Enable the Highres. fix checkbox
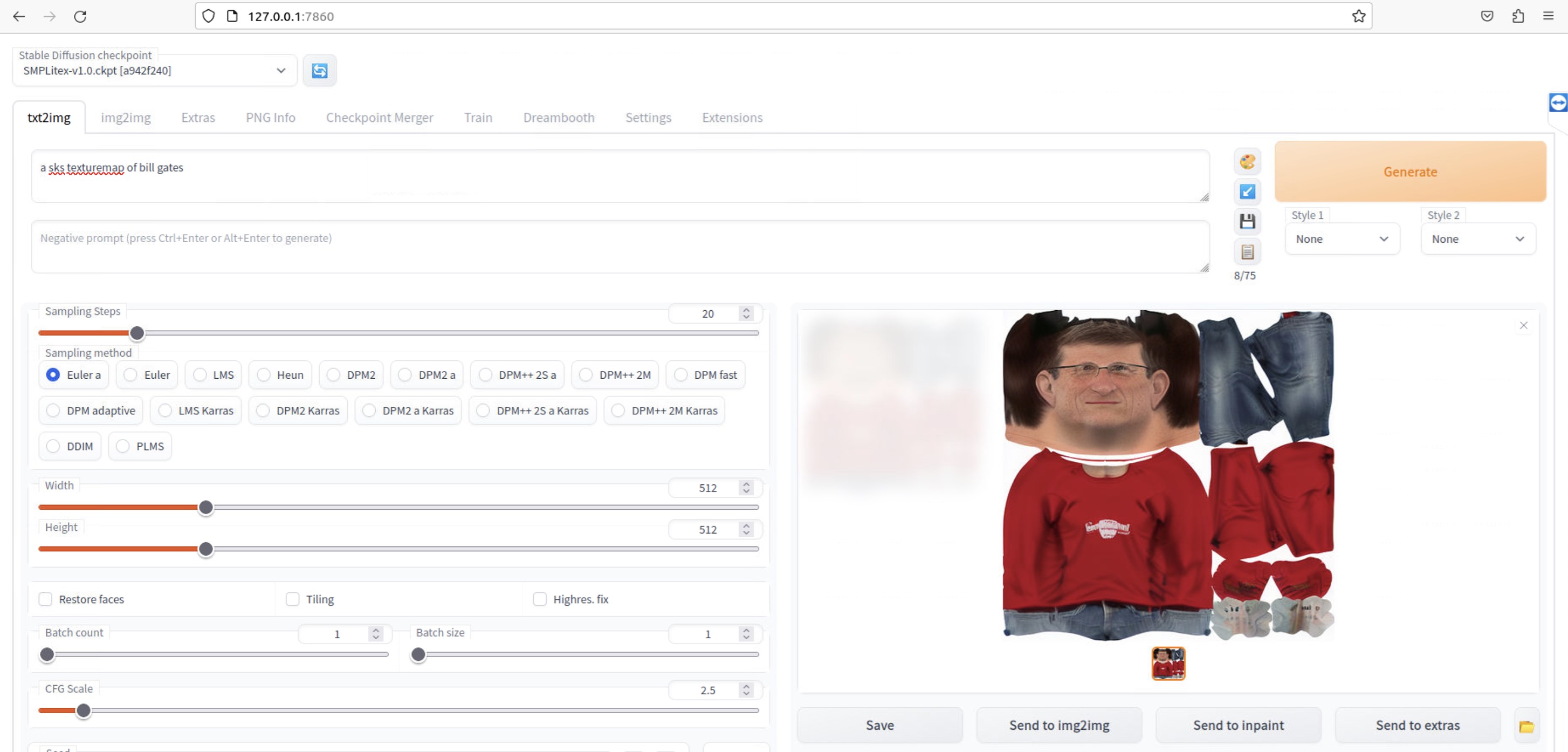Screen dimensions: 1568x752 click(x=539, y=599)
